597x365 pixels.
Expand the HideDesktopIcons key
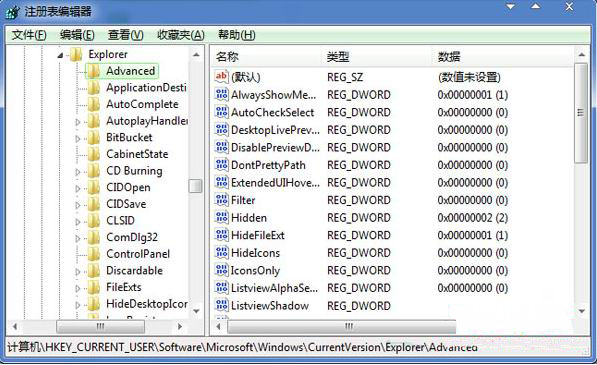tap(78, 305)
